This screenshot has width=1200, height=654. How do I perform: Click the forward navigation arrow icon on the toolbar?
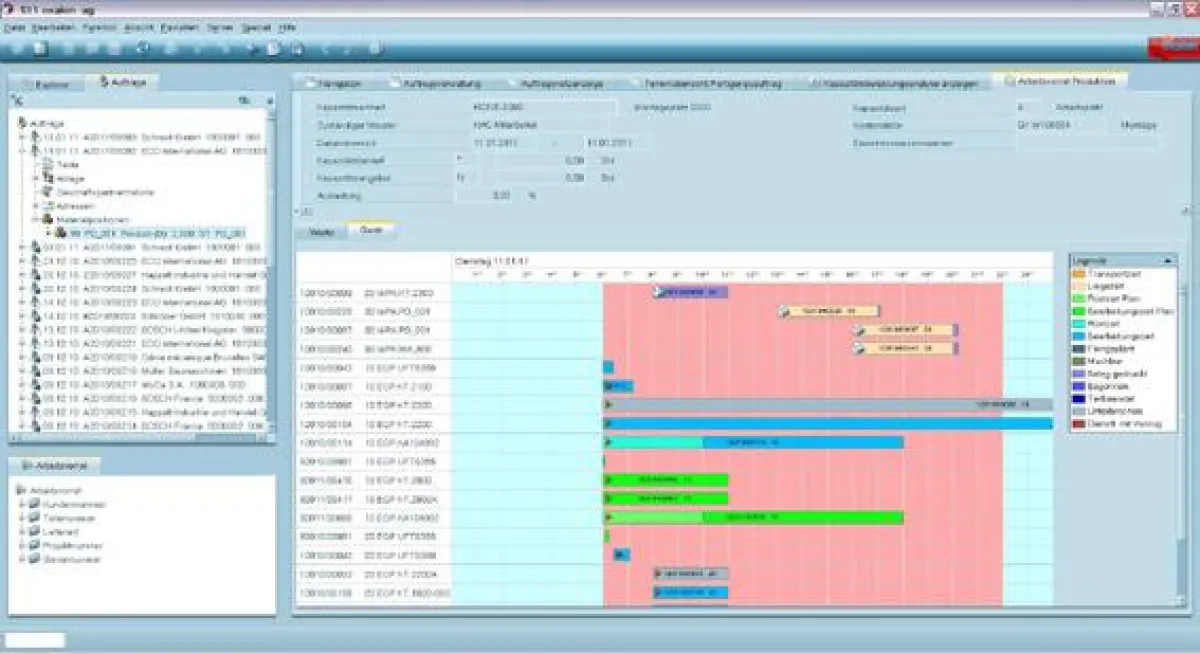pos(347,46)
